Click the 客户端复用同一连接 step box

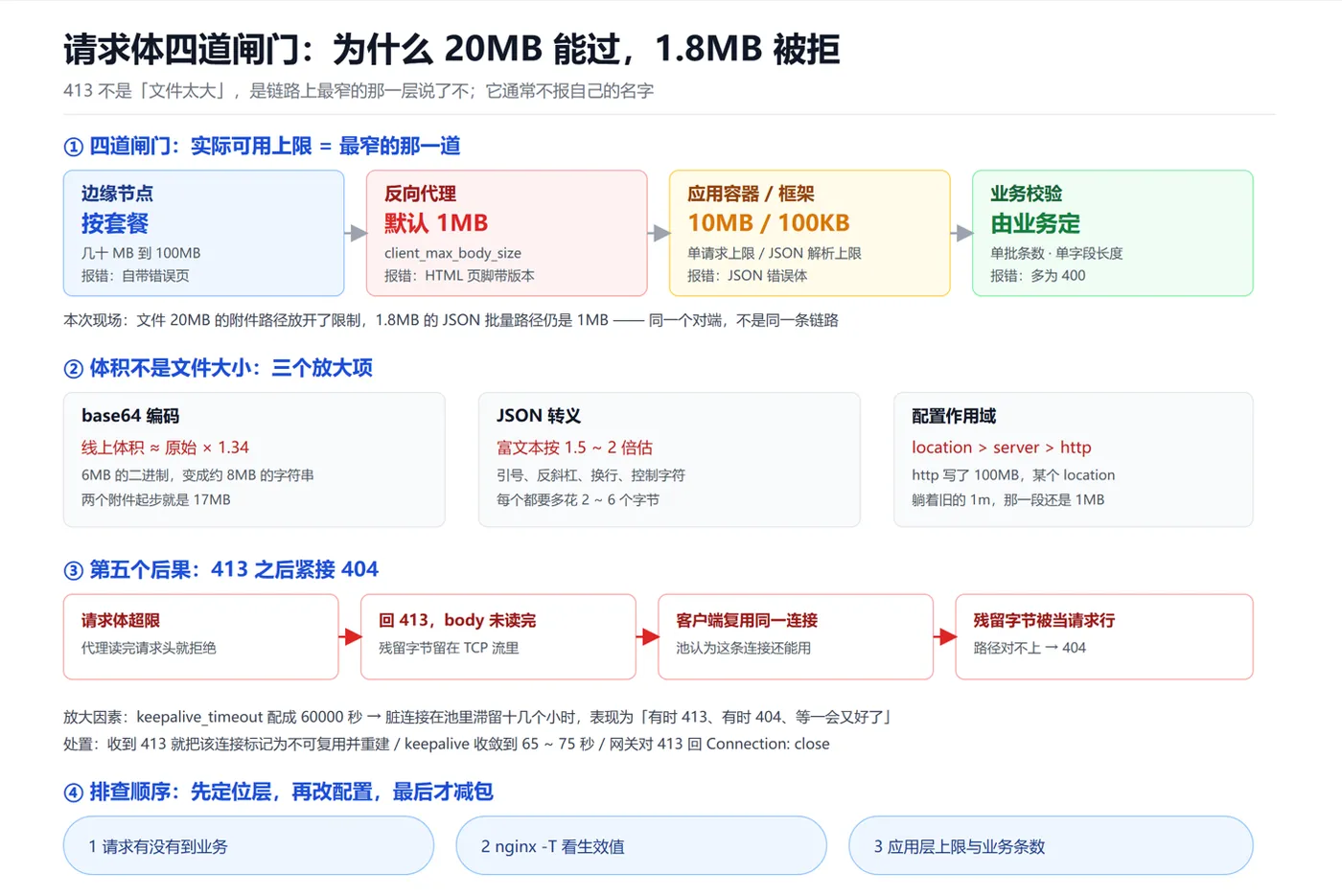click(795, 636)
